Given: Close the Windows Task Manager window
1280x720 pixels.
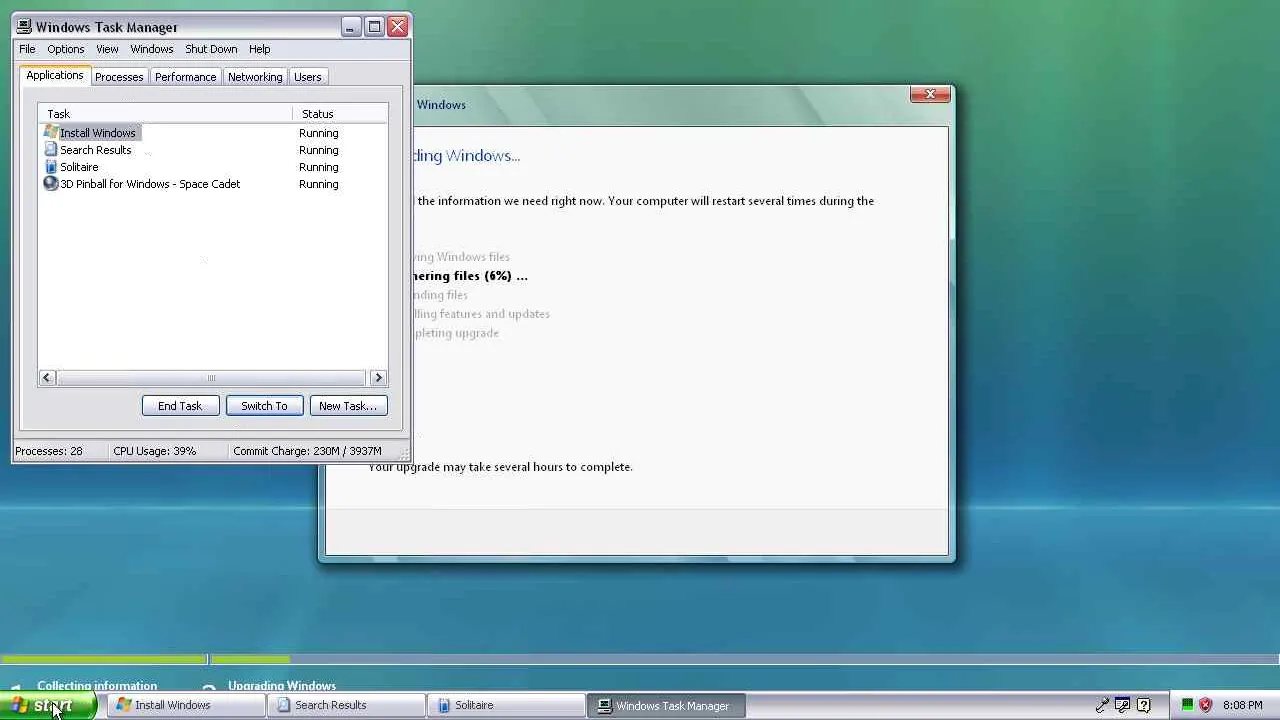Looking at the screenshot, I should (x=398, y=27).
